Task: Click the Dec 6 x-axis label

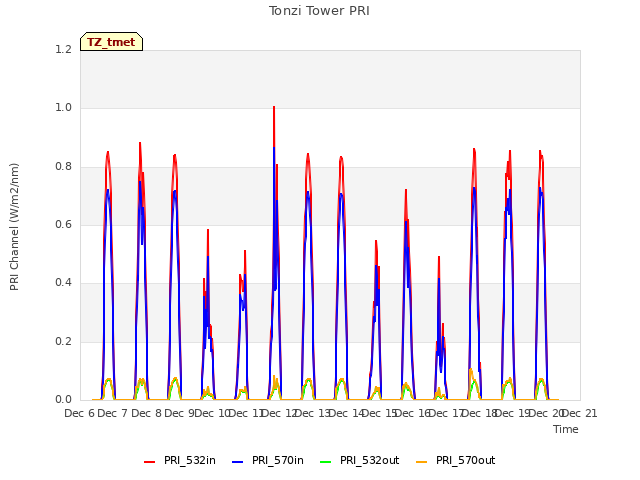Action: tap(79, 413)
